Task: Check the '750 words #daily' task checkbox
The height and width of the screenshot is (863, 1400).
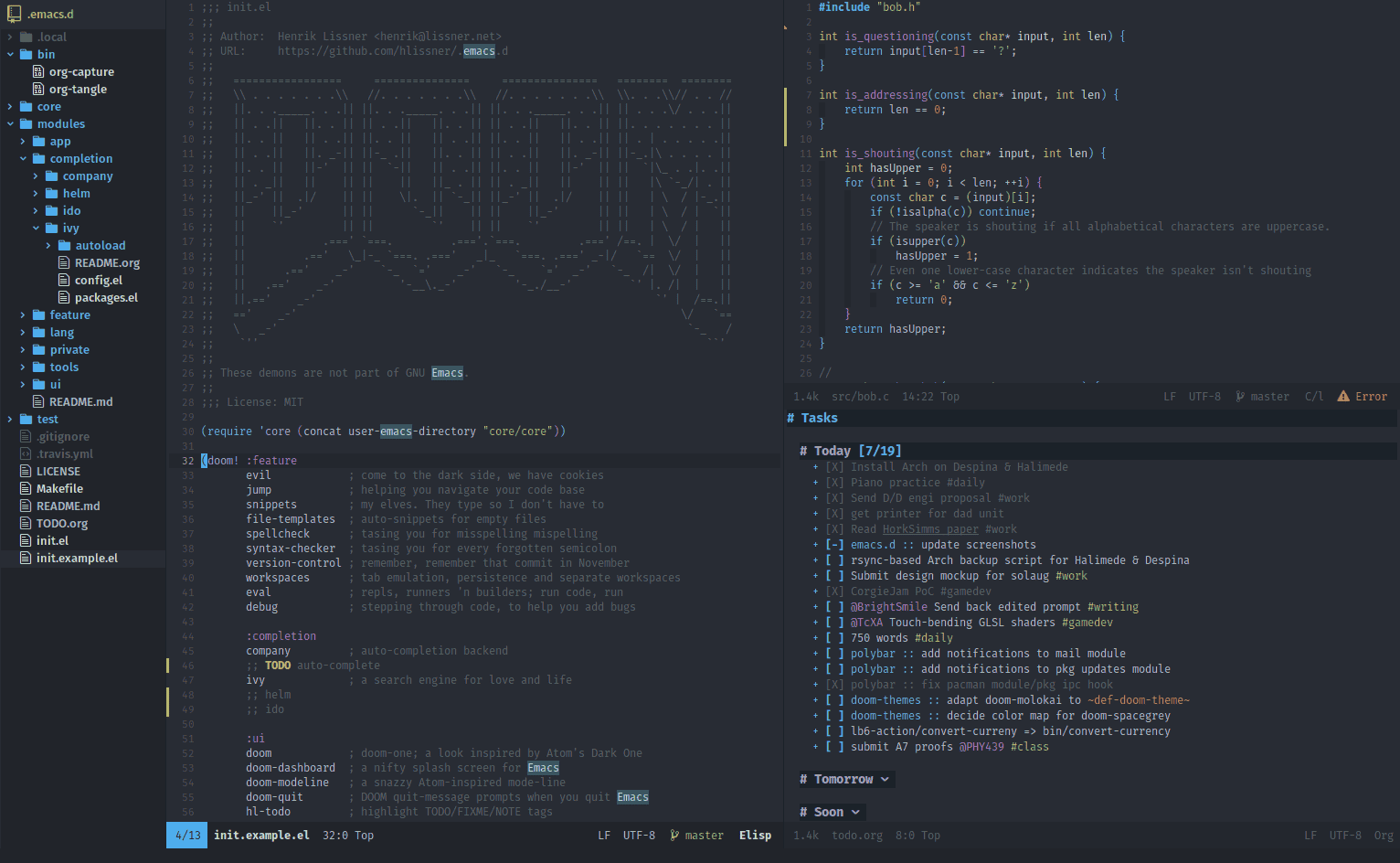Action: coord(833,637)
